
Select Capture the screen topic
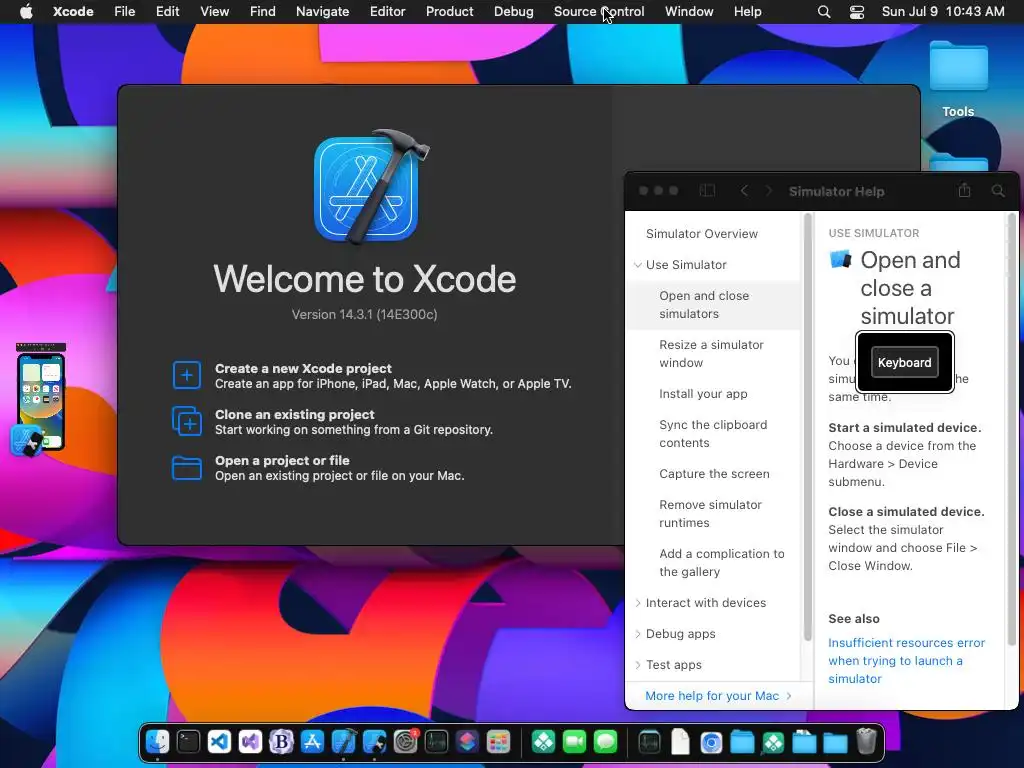714,473
